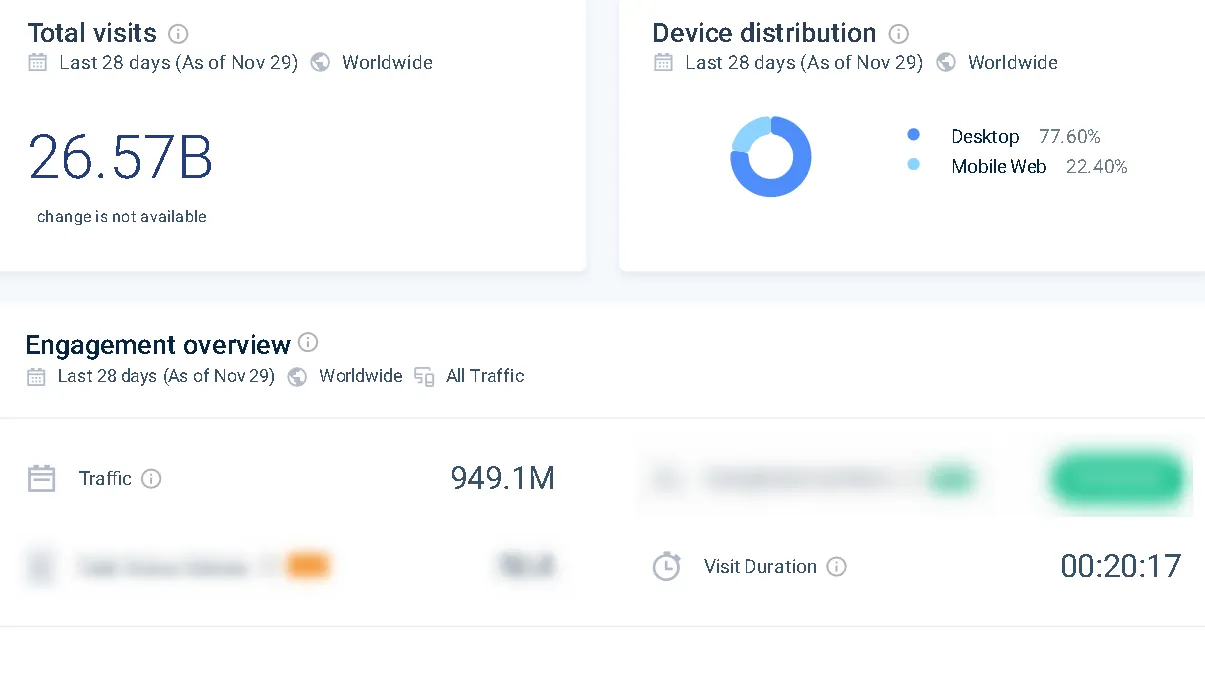Click the Traffic row calendar icon

(41, 479)
